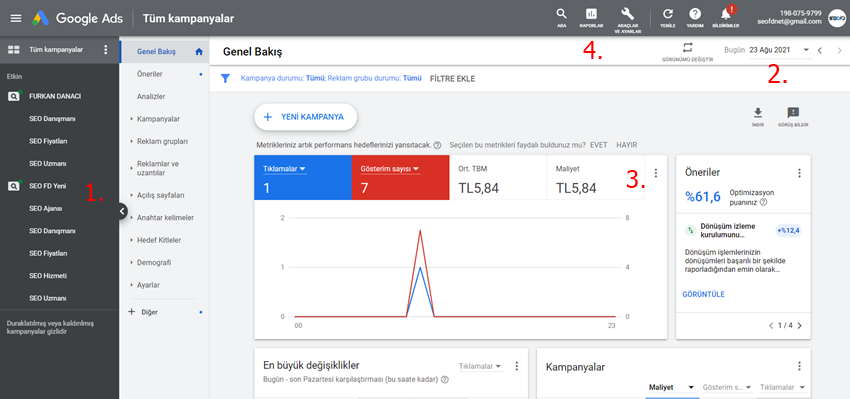
Task: Open the Kampanyalar card three-dot menu
Action: [x=799, y=366]
